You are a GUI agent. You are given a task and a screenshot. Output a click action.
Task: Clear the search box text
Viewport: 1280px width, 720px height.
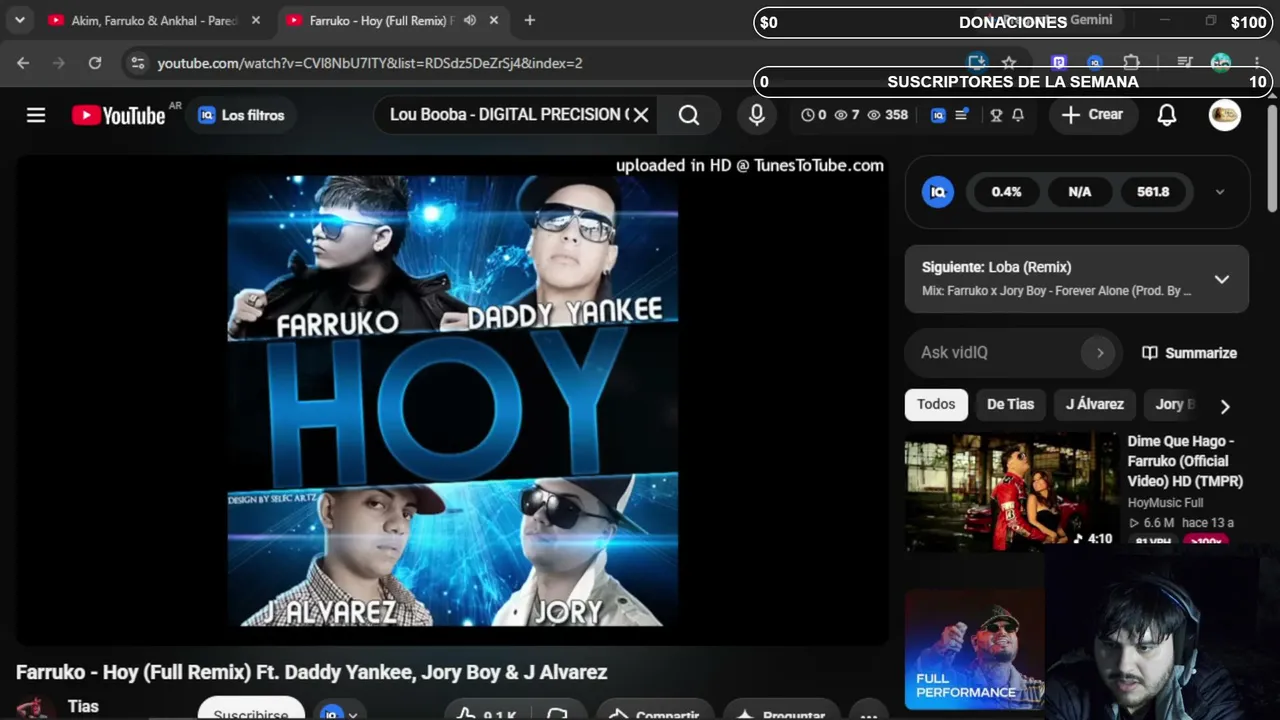point(641,115)
